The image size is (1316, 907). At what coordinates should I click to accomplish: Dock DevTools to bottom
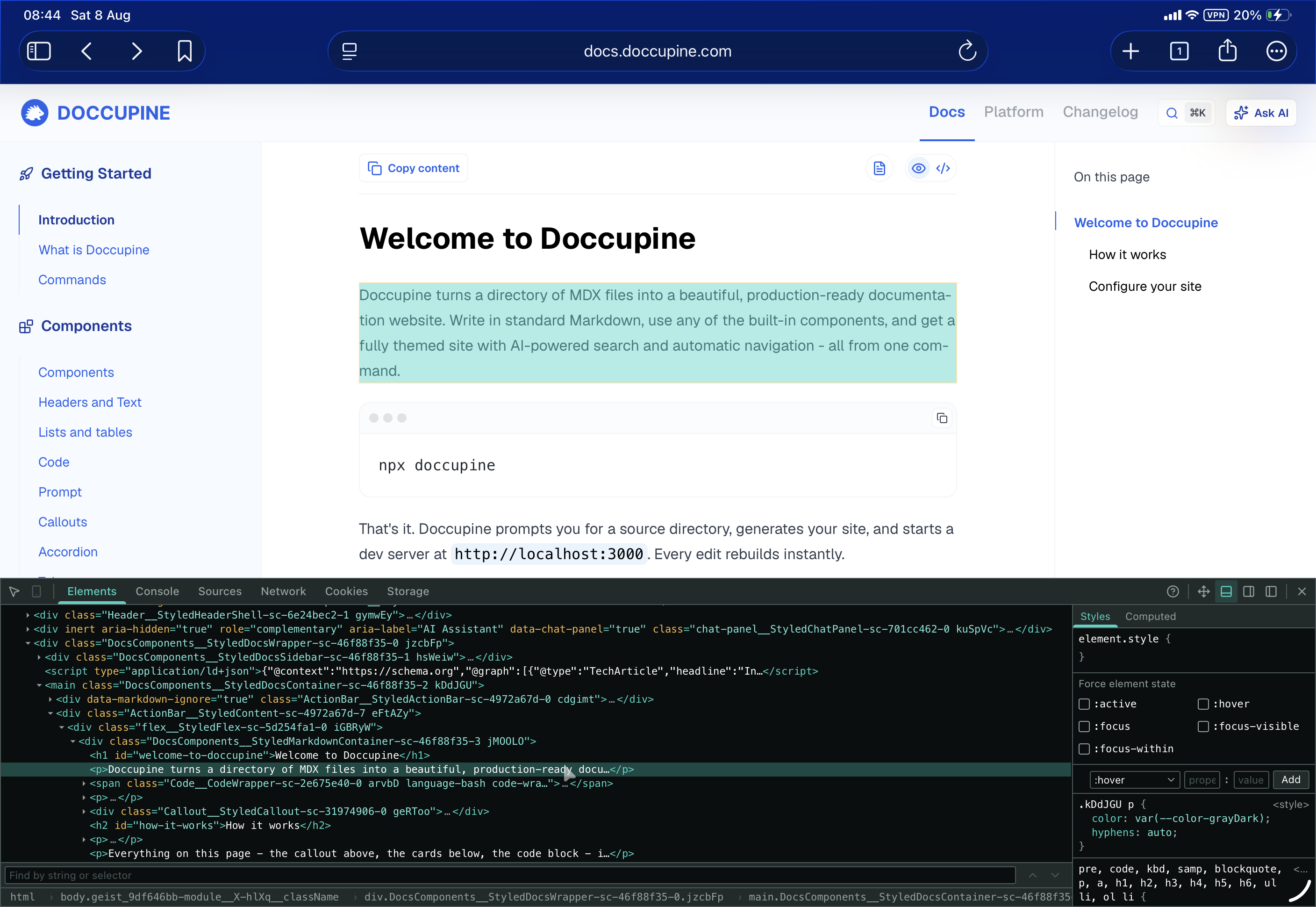coord(1226,591)
